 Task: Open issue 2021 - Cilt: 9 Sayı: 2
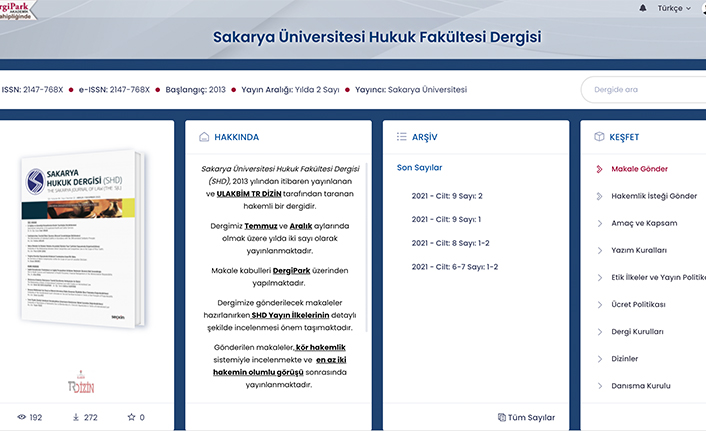(447, 196)
